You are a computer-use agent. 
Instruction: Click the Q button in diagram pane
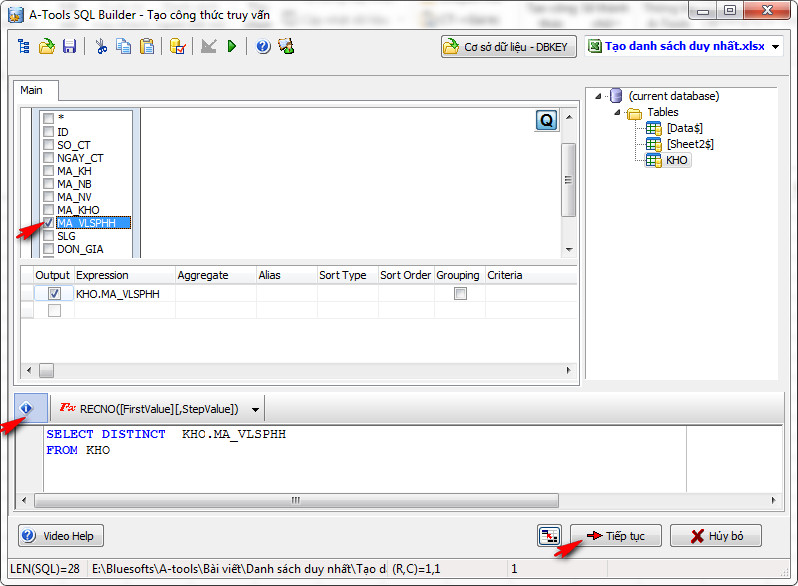[546, 120]
